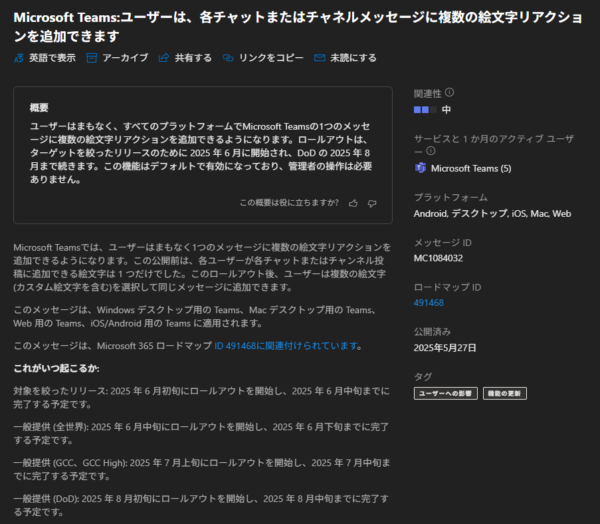
Task: Give the summary a thumbs down
Action: point(372,203)
